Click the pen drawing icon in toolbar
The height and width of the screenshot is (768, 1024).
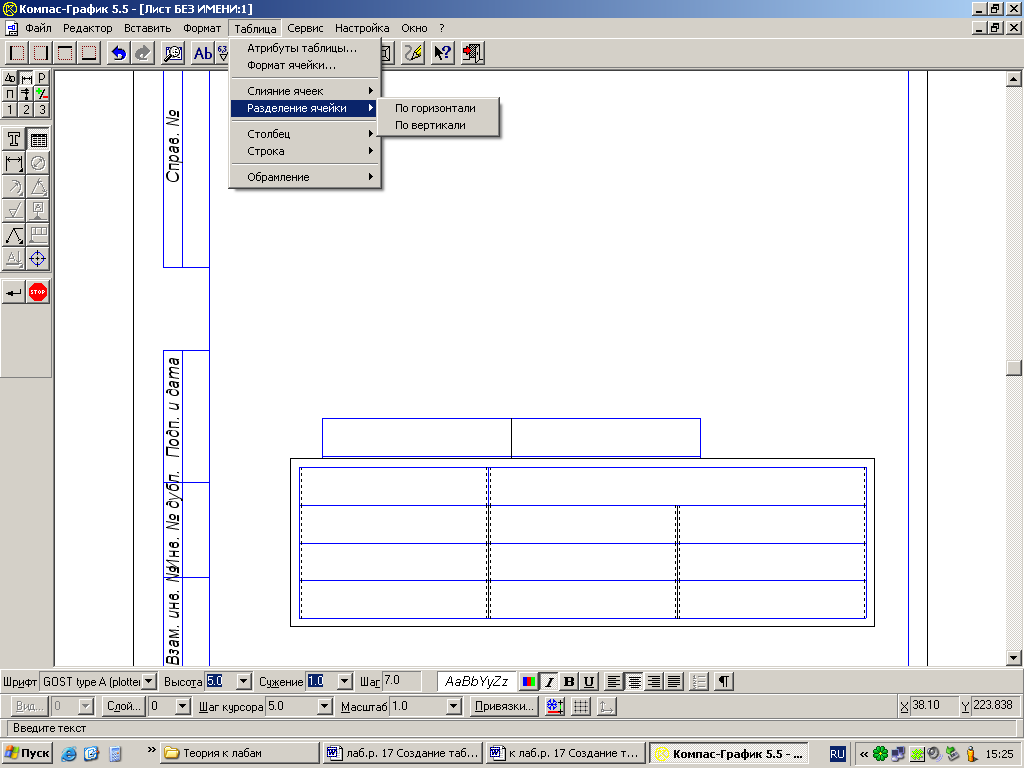[x=413, y=53]
